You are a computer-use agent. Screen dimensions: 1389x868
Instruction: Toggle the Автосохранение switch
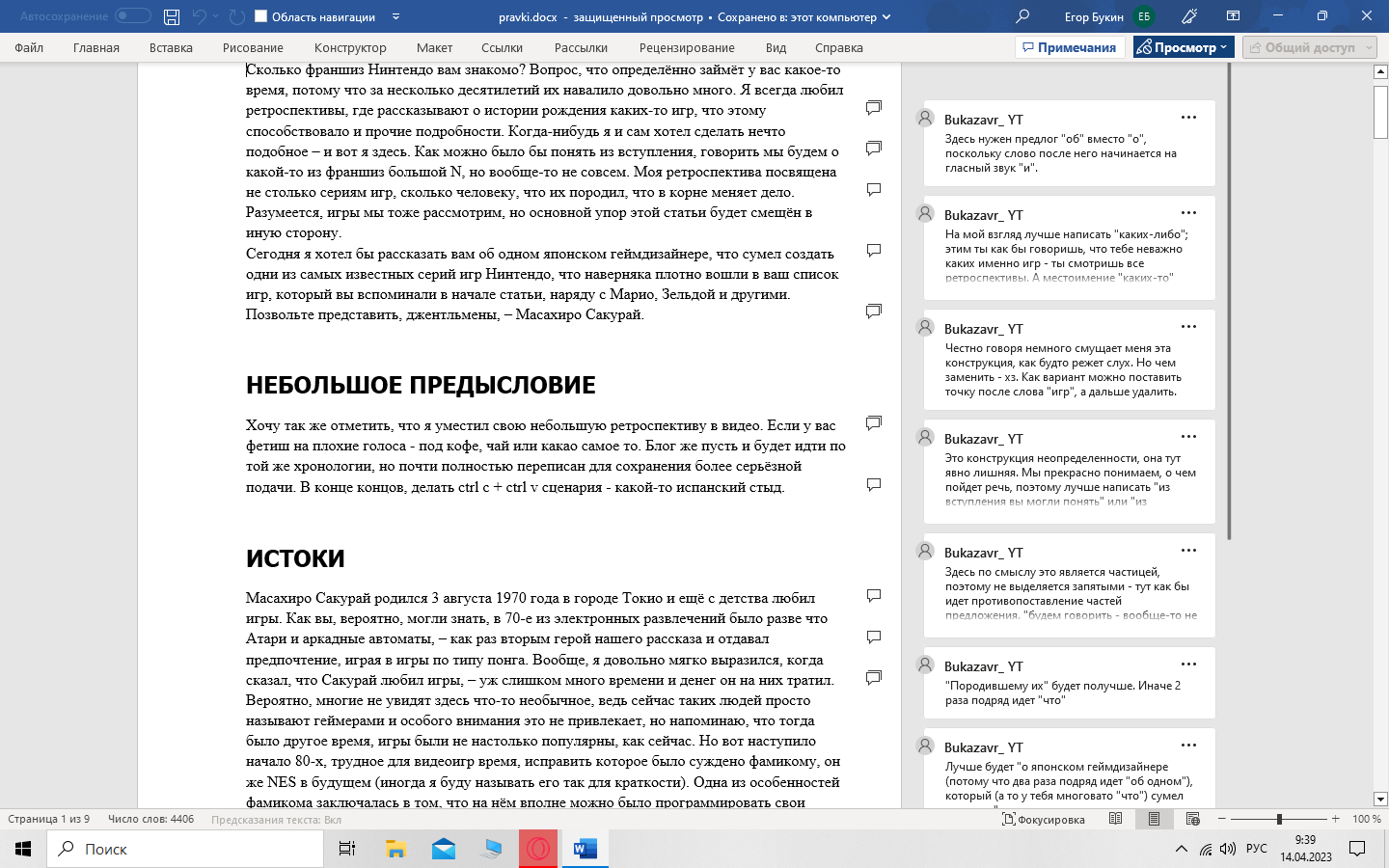(133, 16)
